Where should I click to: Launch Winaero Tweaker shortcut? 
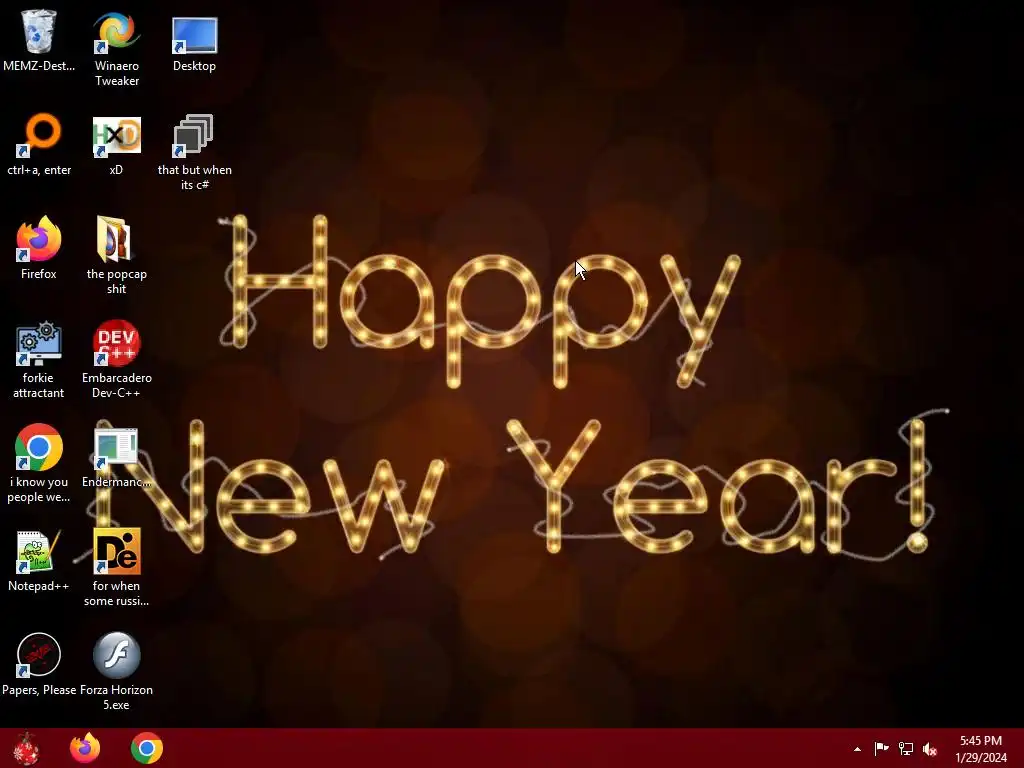(x=116, y=31)
